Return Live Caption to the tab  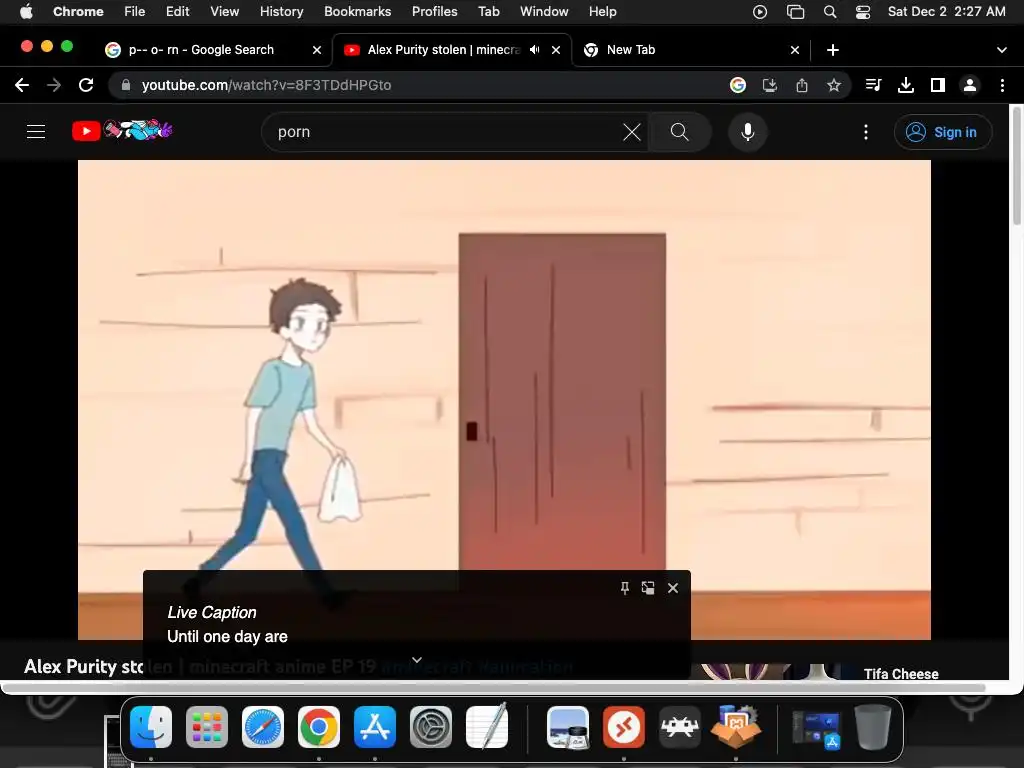point(648,588)
